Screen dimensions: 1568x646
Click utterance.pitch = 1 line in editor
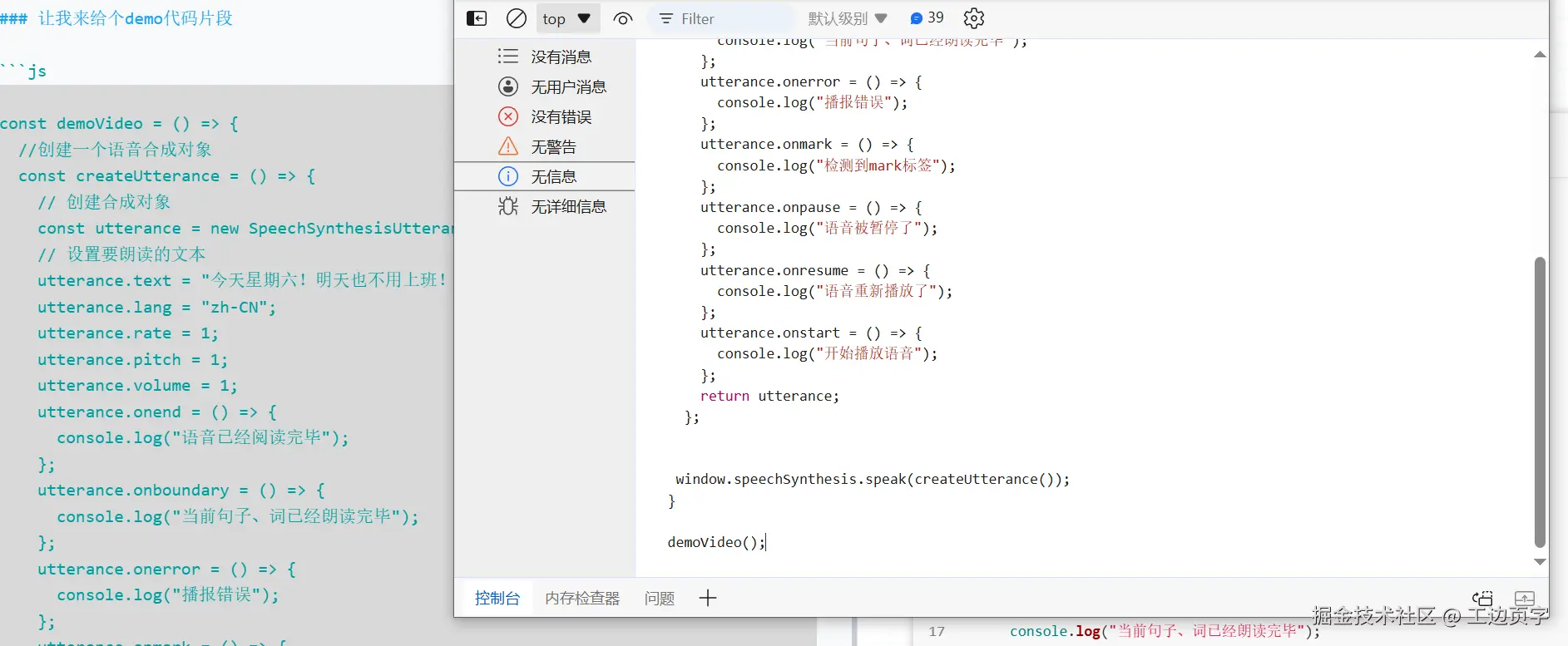[x=132, y=359]
